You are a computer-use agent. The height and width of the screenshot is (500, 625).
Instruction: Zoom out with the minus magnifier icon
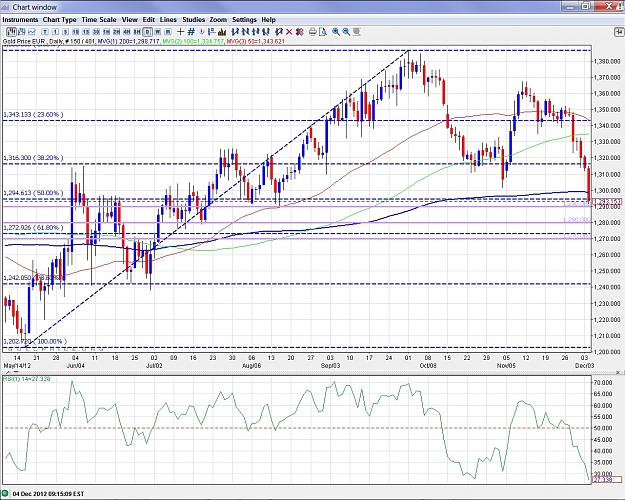coord(346,32)
